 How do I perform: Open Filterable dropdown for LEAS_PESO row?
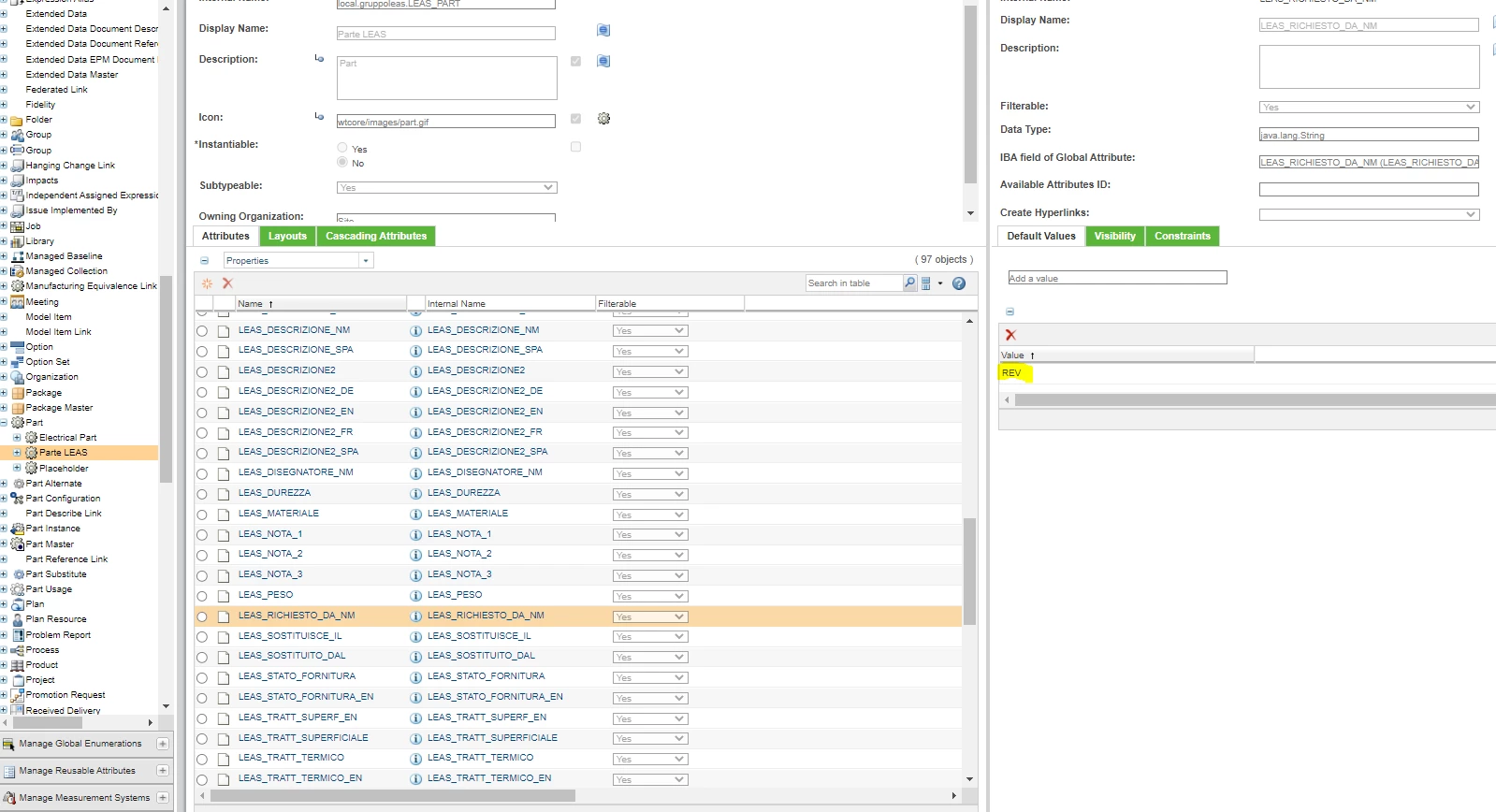(x=650, y=597)
